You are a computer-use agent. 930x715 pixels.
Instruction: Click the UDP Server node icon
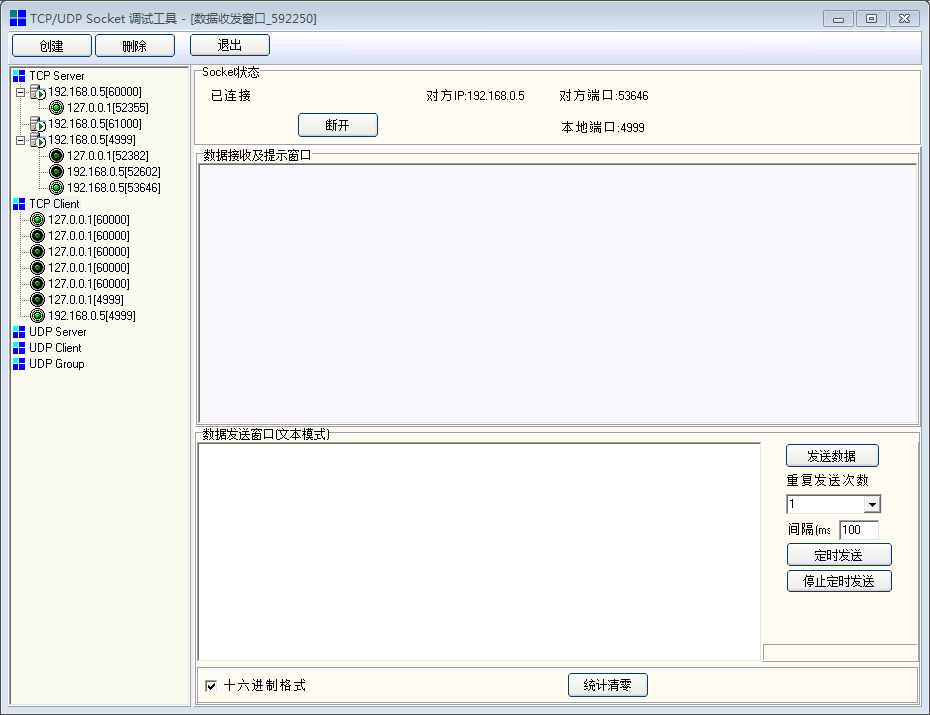(19, 332)
